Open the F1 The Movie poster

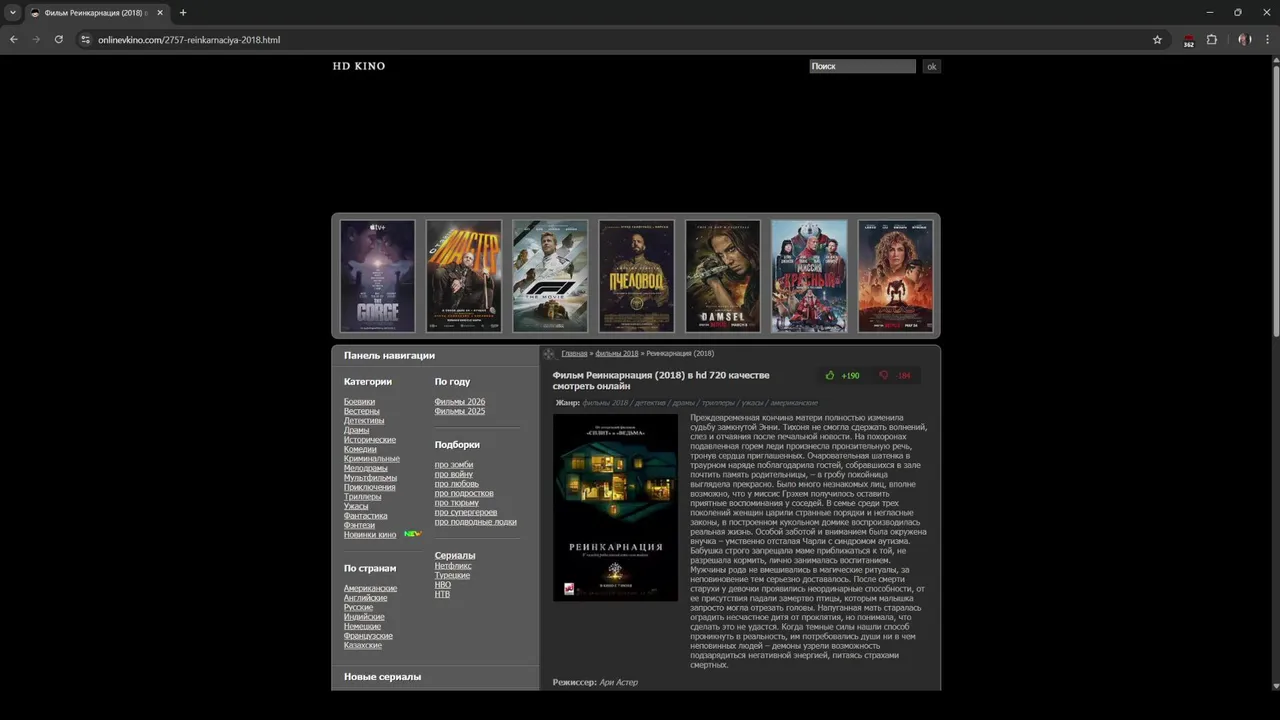click(550, 276)
